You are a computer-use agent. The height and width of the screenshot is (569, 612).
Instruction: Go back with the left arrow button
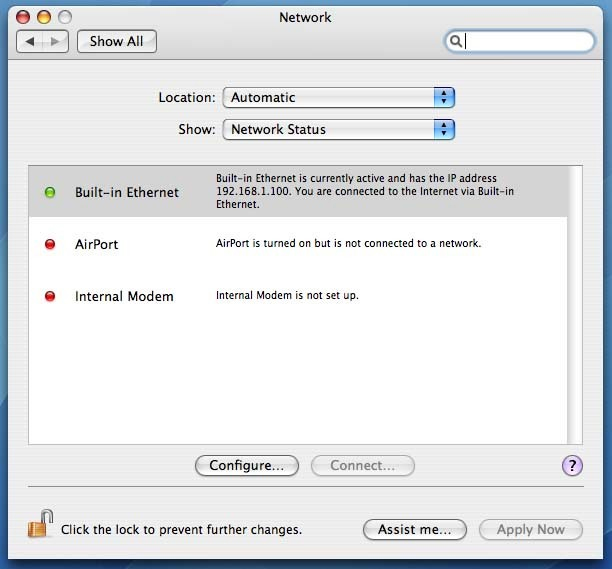[x=30, y=41]
